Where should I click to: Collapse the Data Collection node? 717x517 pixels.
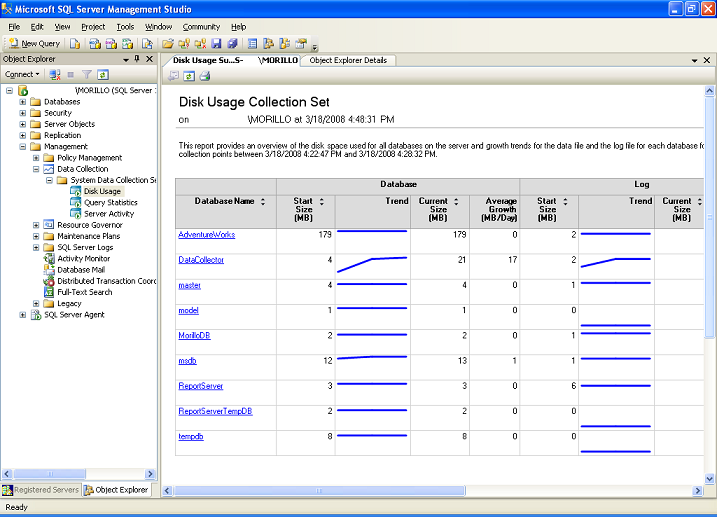coord(36,169)
